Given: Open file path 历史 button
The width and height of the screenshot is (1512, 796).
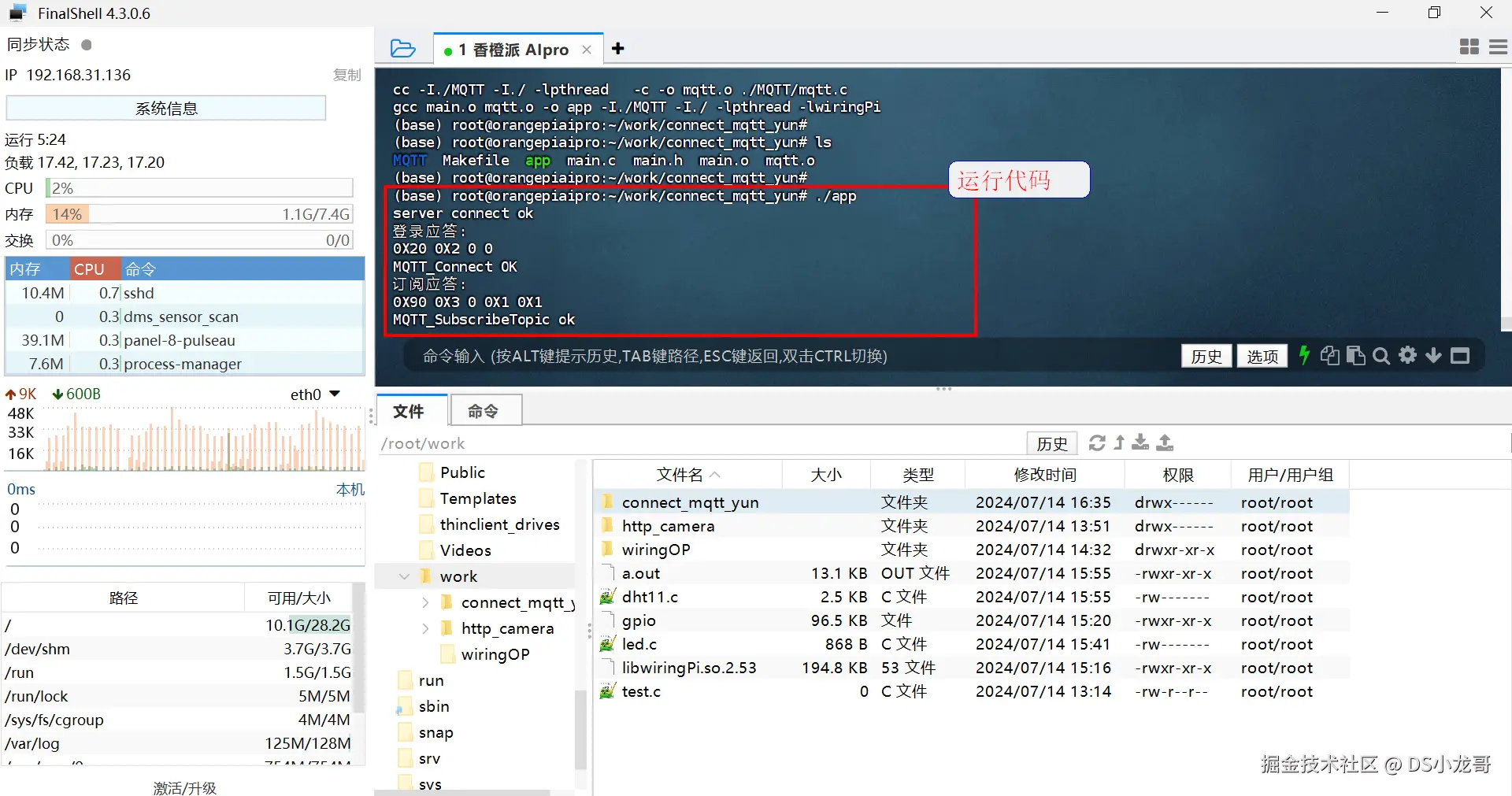Looking at the screenshot, I should pyautogui.click(x=1051, y=443).
